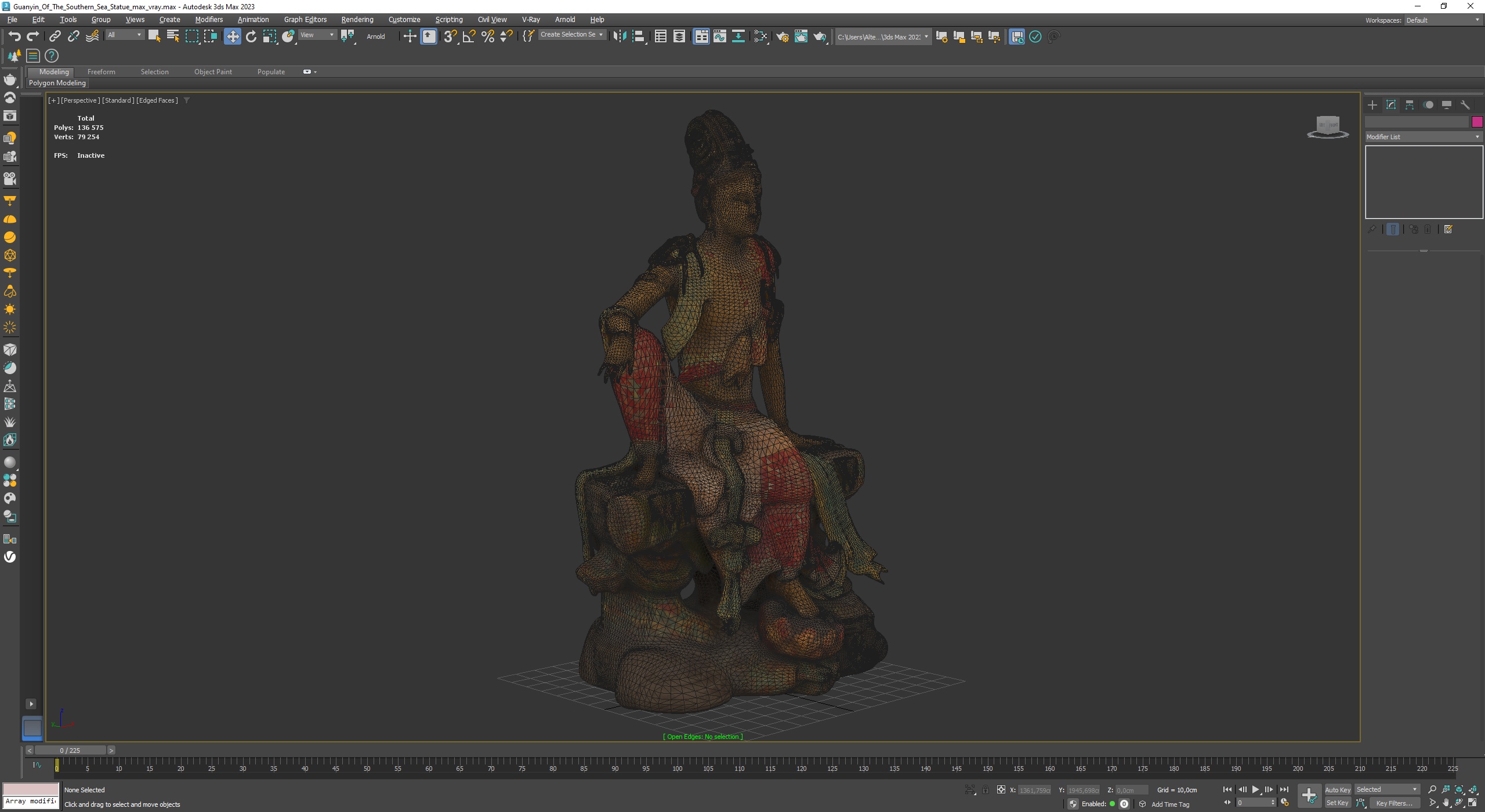Open the V-Ray menu
Screen dimensions: 1485x812
(531, 19)
